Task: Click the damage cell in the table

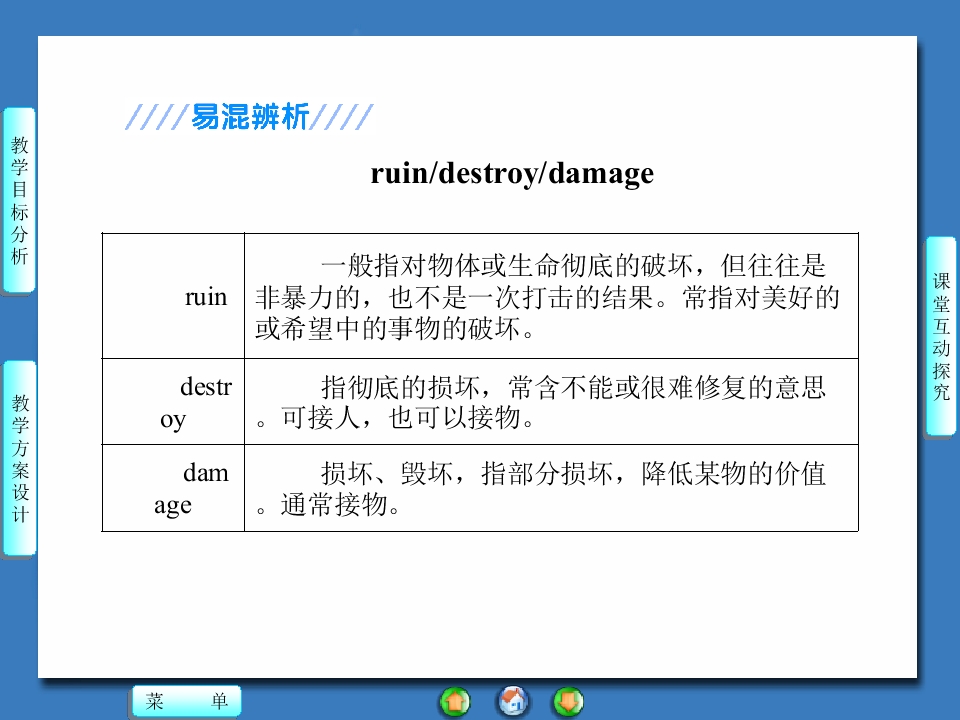Action: 173,489
